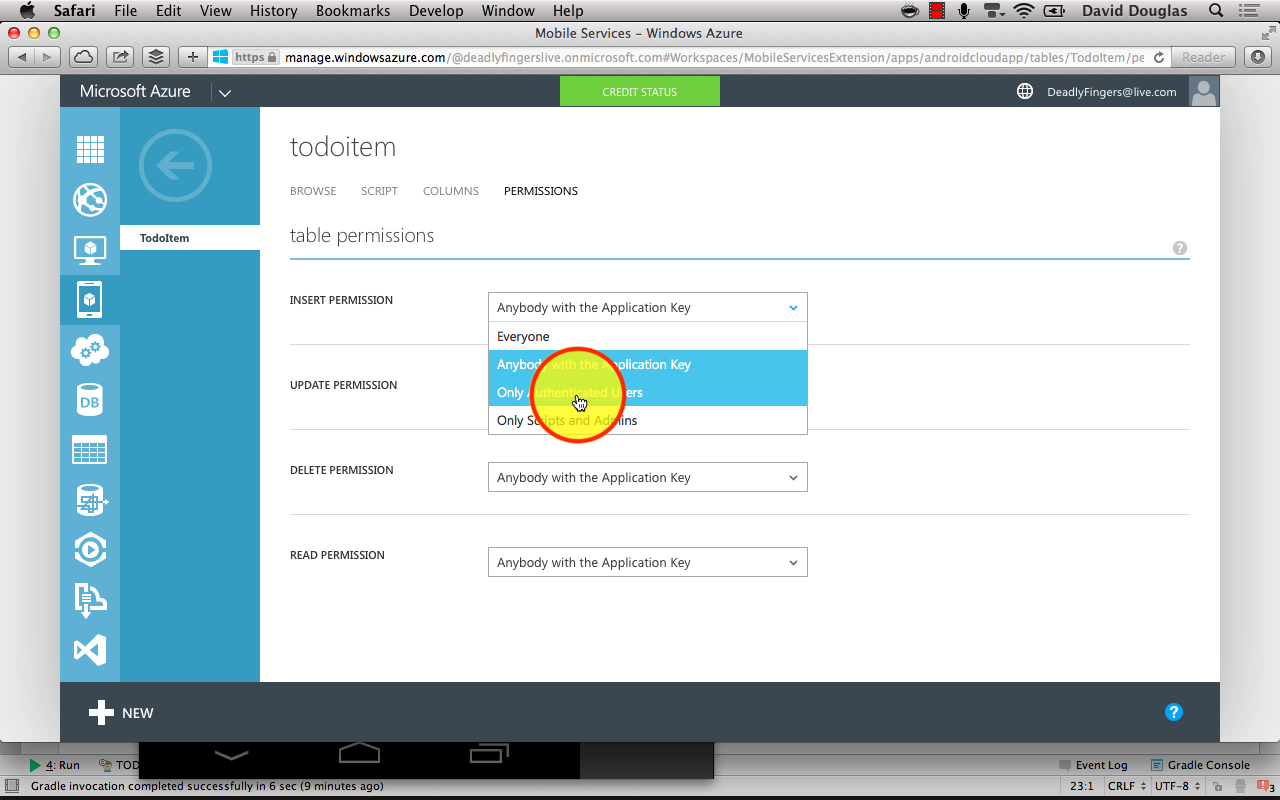Open the File menu
The width and height of the screenshot is (1280, 800).
tap(126, 11)
